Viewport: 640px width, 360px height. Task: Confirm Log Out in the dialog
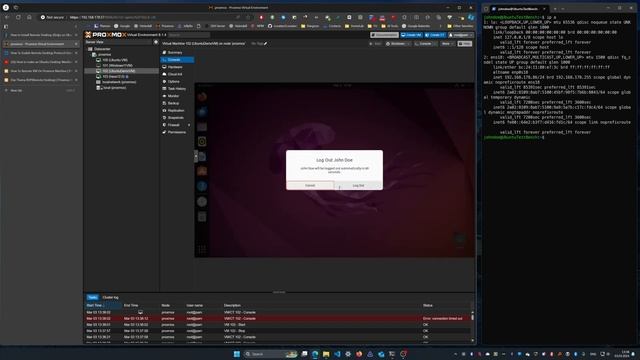pyautogui.click(x=358, y=185)
